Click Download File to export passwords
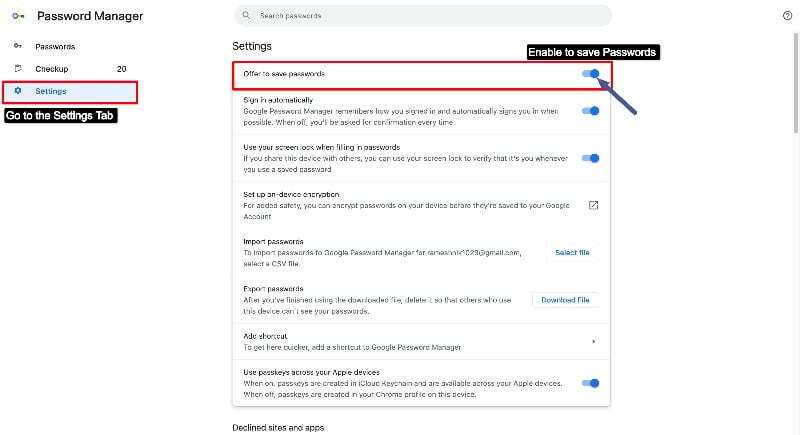This screenshot has height=435, width=800. (565, 300)
